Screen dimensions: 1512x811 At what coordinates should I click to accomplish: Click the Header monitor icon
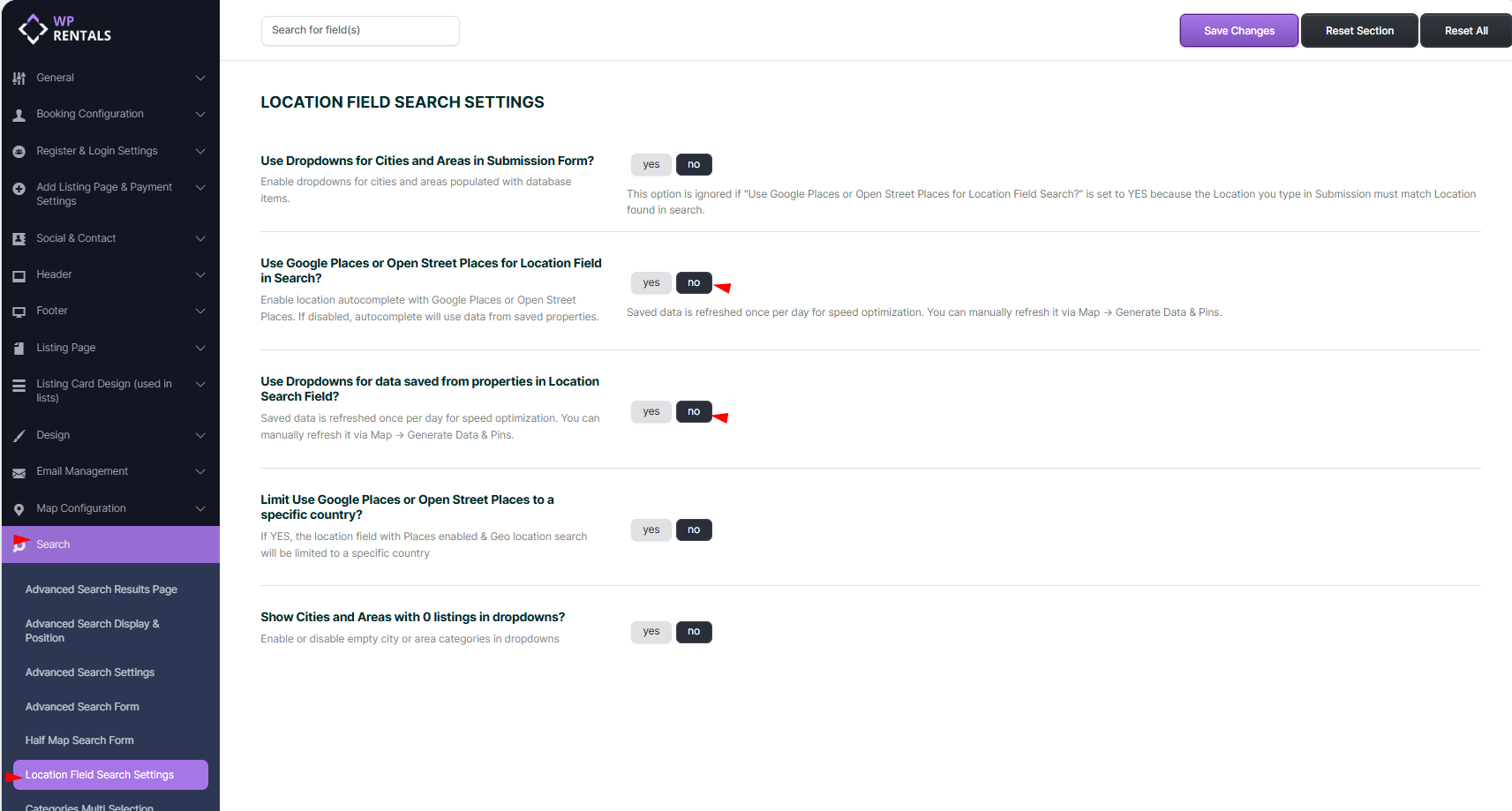click(x=19, y=275)
